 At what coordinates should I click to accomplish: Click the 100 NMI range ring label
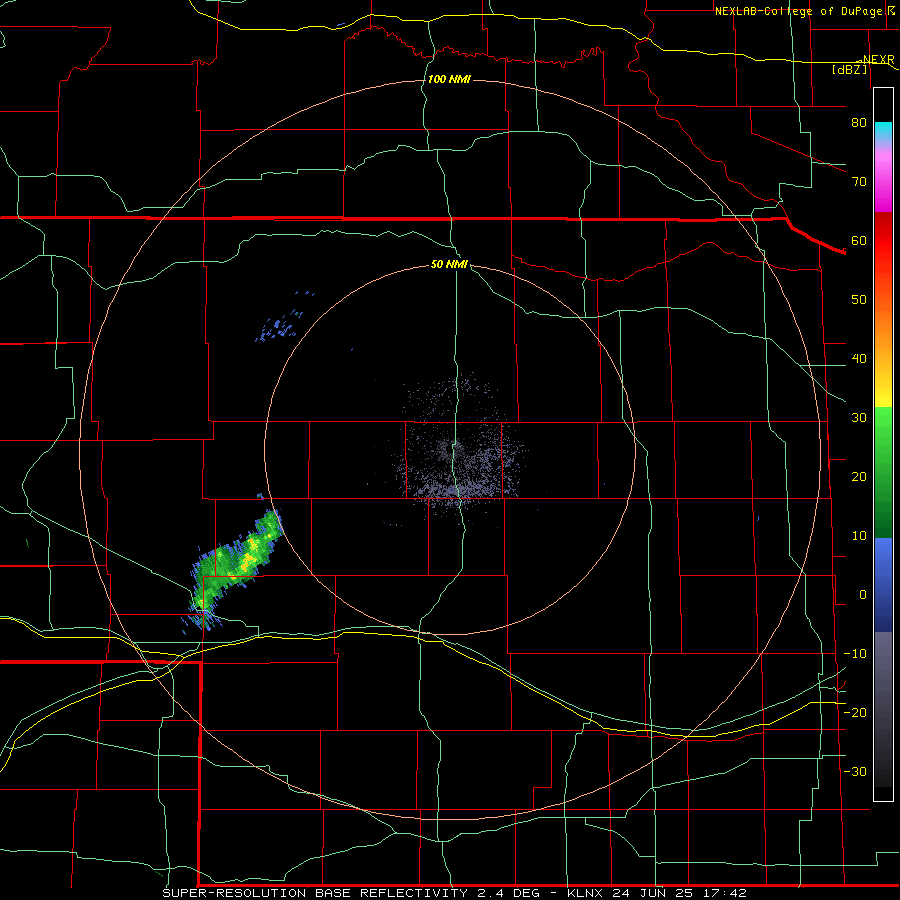[449, 79]
